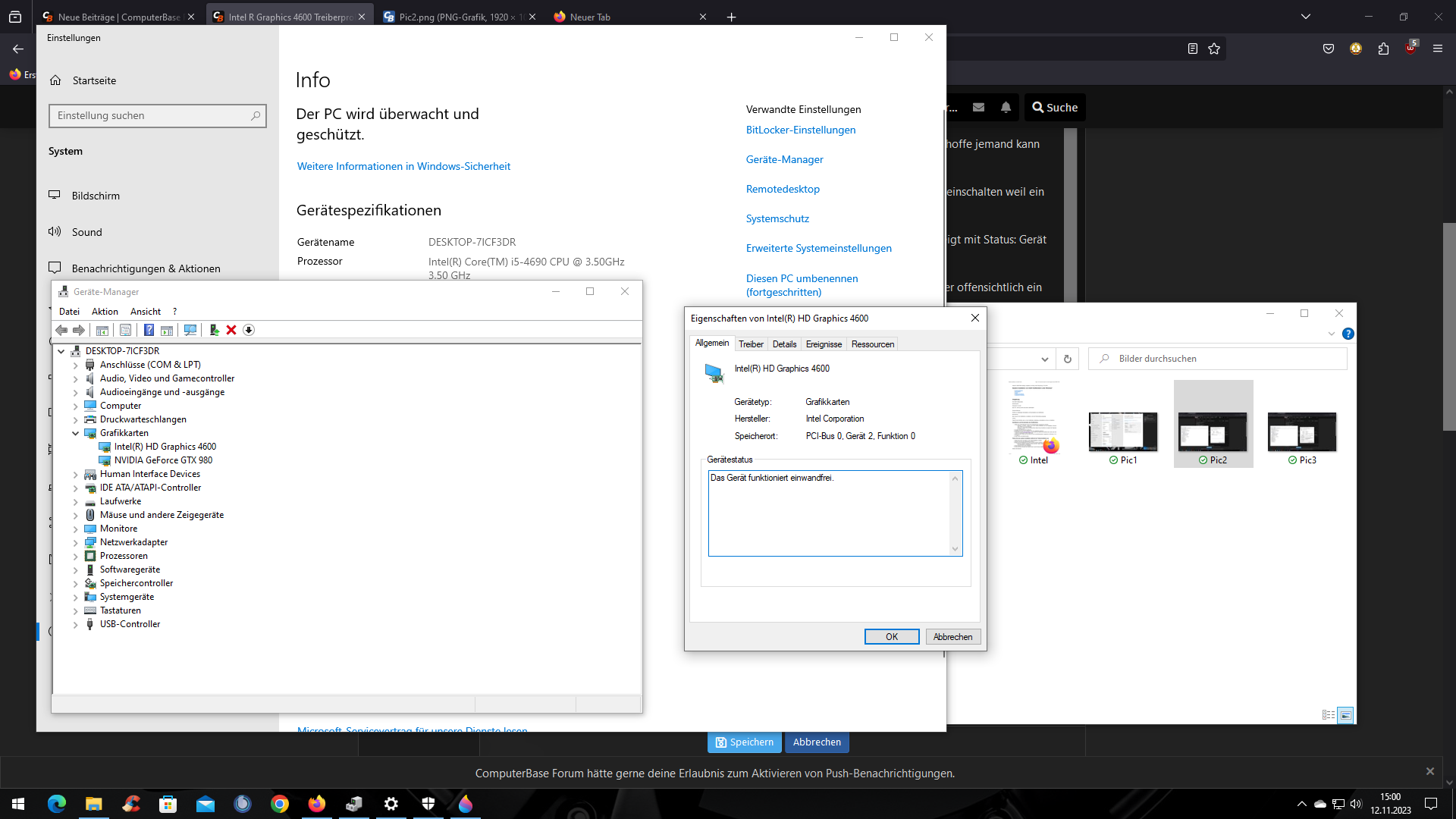The width and height of the screenshot is (1456, 819).
Task: Open the Ressourcen tab
Action: click(x=873, y=344)
